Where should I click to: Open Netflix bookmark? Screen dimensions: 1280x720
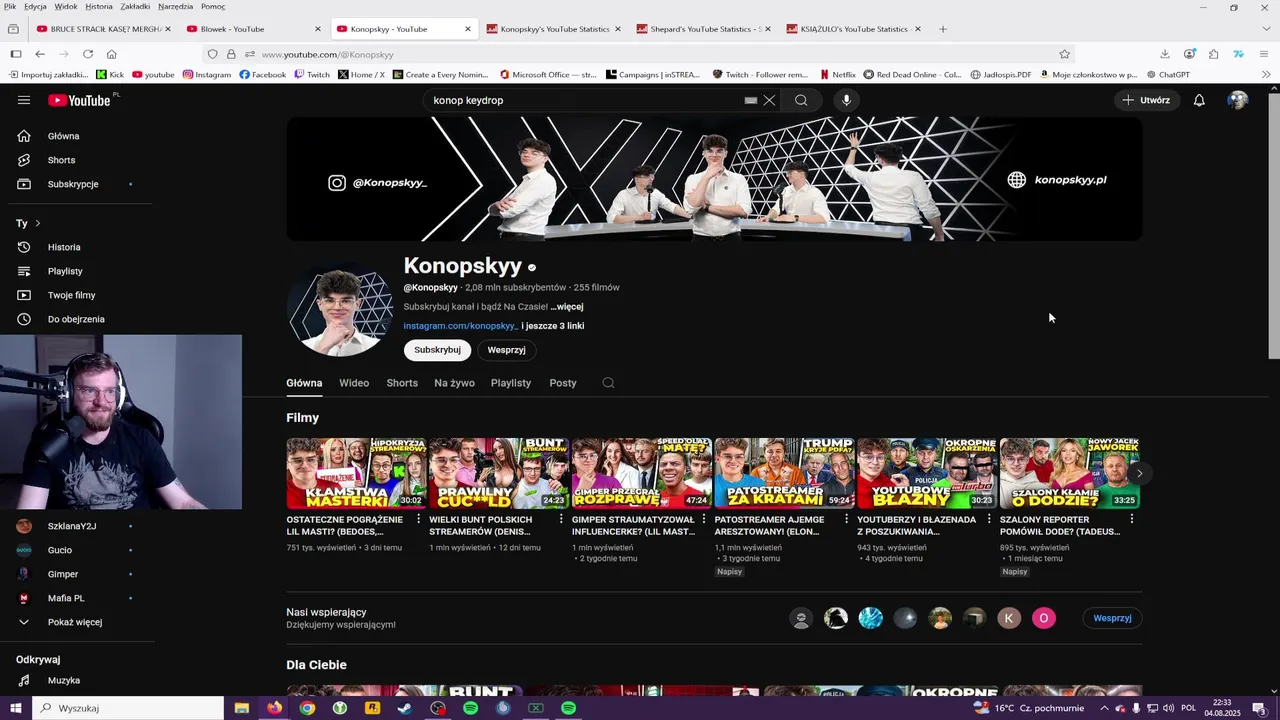pos(837,74)
